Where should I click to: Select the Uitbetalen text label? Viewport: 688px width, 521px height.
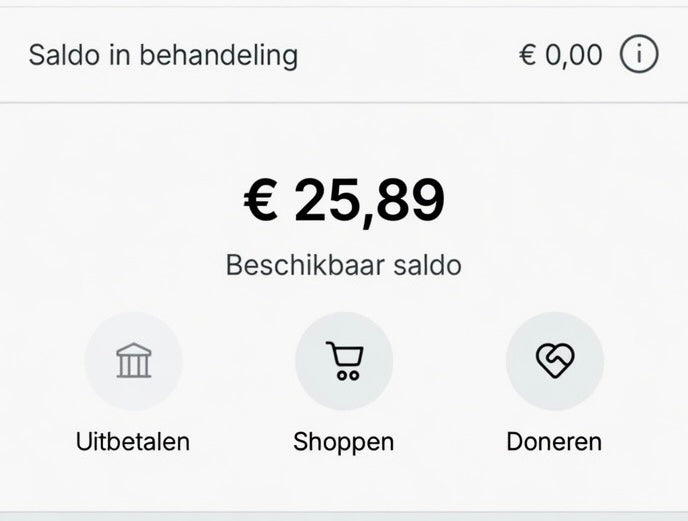[x=133, y=441]
